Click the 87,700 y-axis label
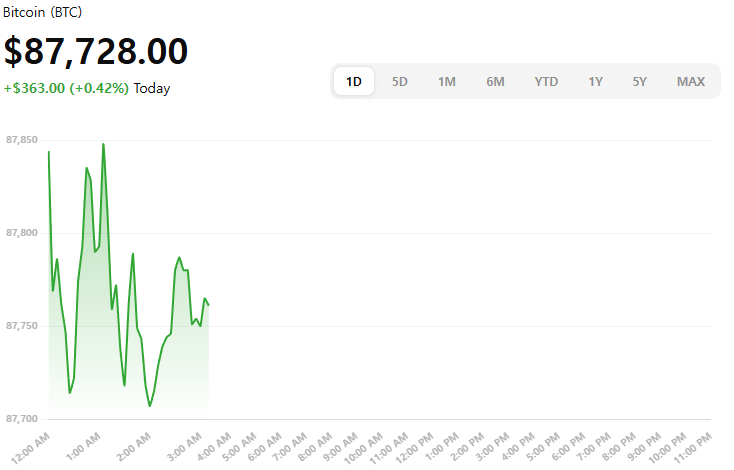This screenshot has width=734, height=470. coord(21,419)
